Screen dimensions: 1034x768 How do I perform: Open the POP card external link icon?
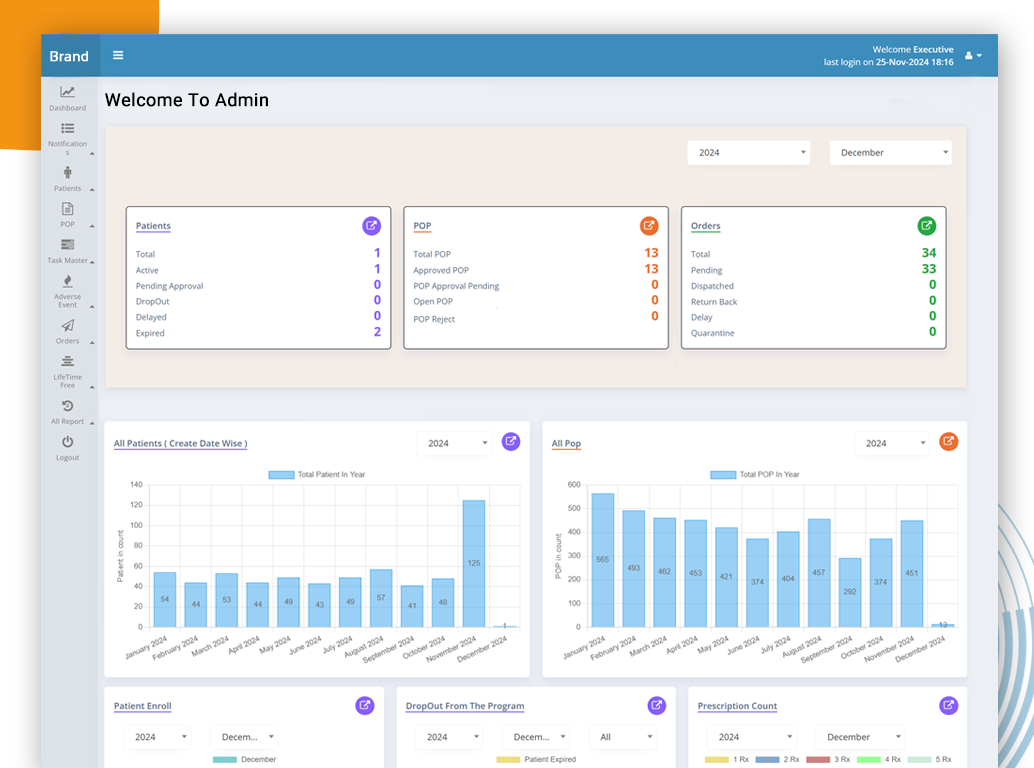(650, 226)
